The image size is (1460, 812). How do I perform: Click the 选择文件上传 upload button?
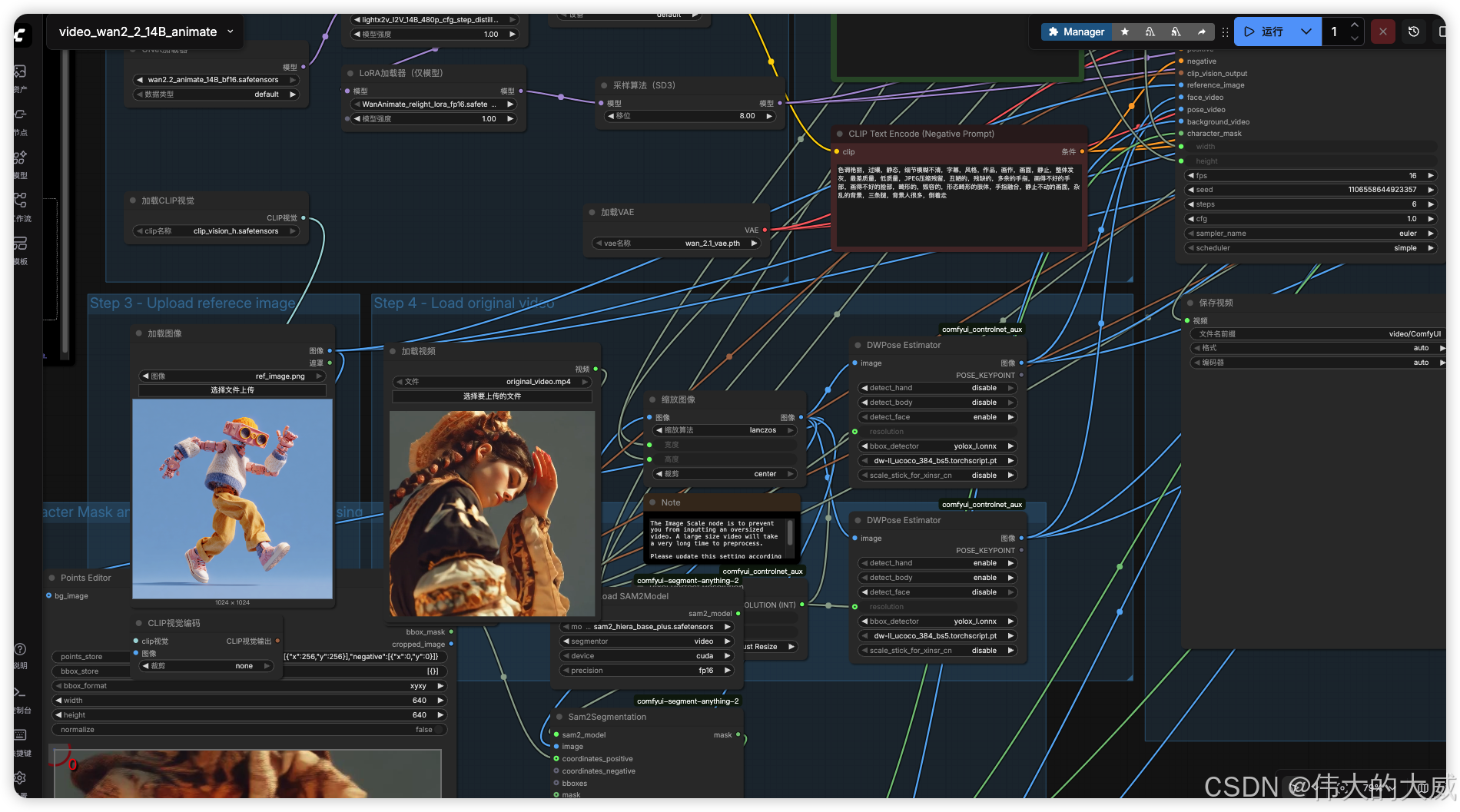232,390
